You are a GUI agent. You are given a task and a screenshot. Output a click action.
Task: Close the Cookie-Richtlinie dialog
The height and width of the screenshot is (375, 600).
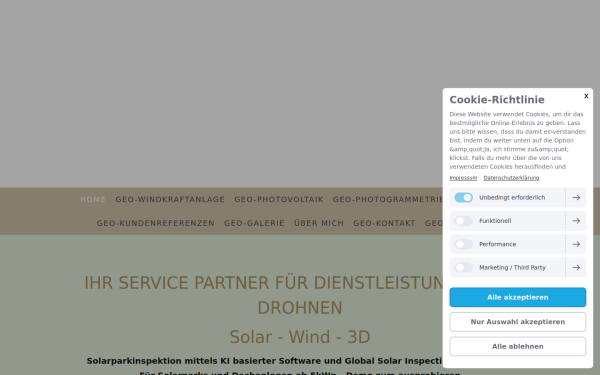coord(586,96)
